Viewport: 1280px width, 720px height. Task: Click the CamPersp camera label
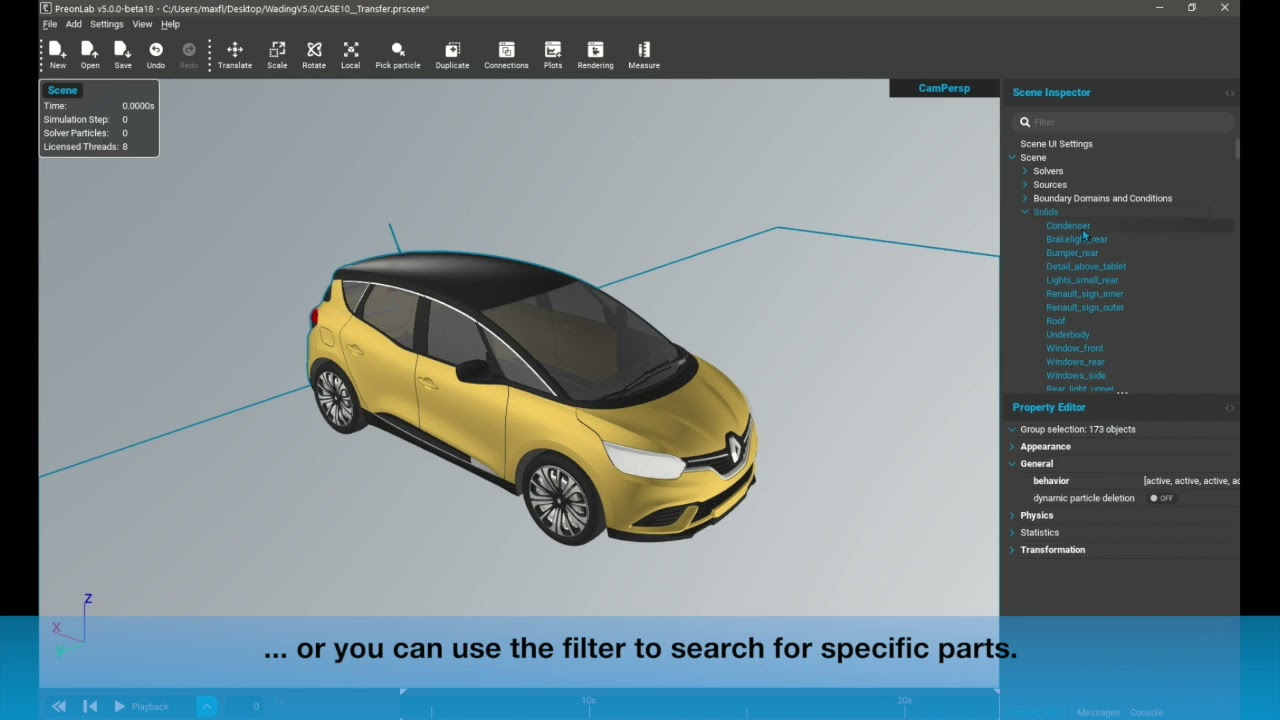click(x=944, y=88)
